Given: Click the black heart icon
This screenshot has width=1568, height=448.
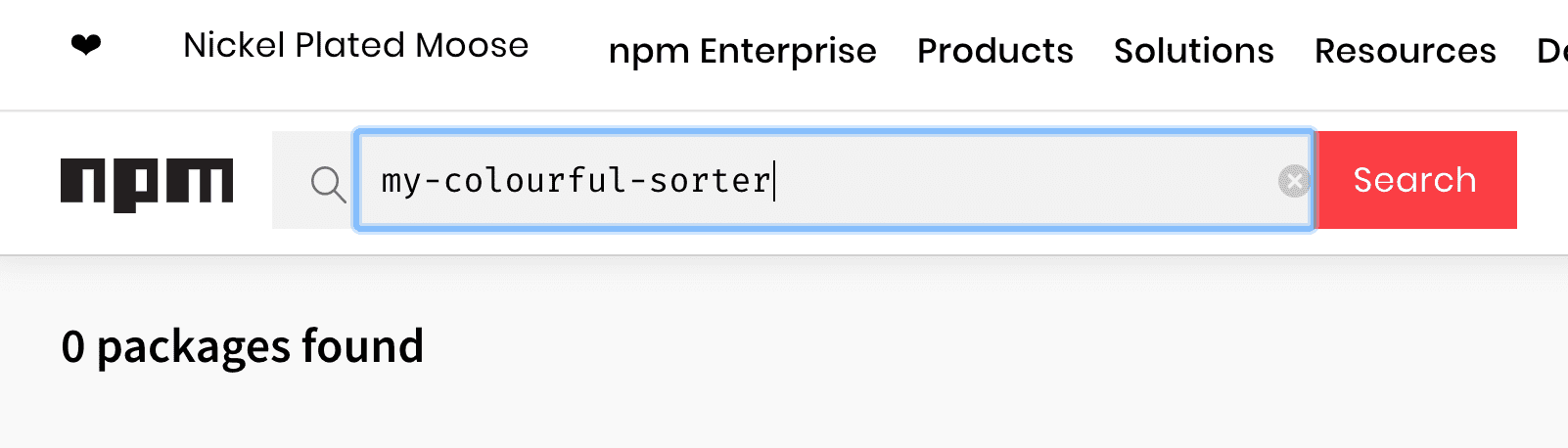Looking at the screenshot, I should point(86,45).
